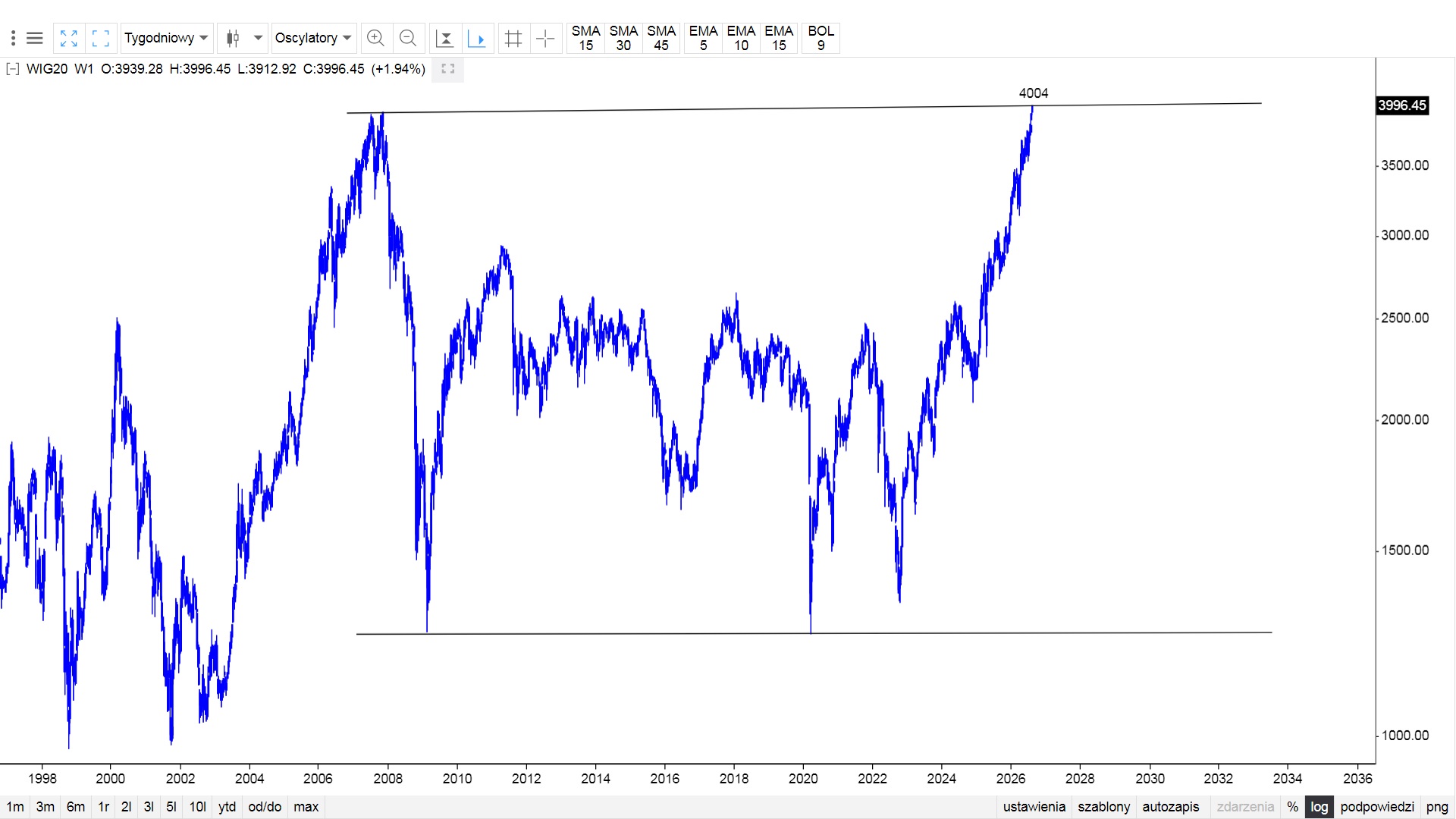Click the 1998 label on time axis
This screenshot has width=1456, height=819.
pyautogui.click(x=42, y=778)
